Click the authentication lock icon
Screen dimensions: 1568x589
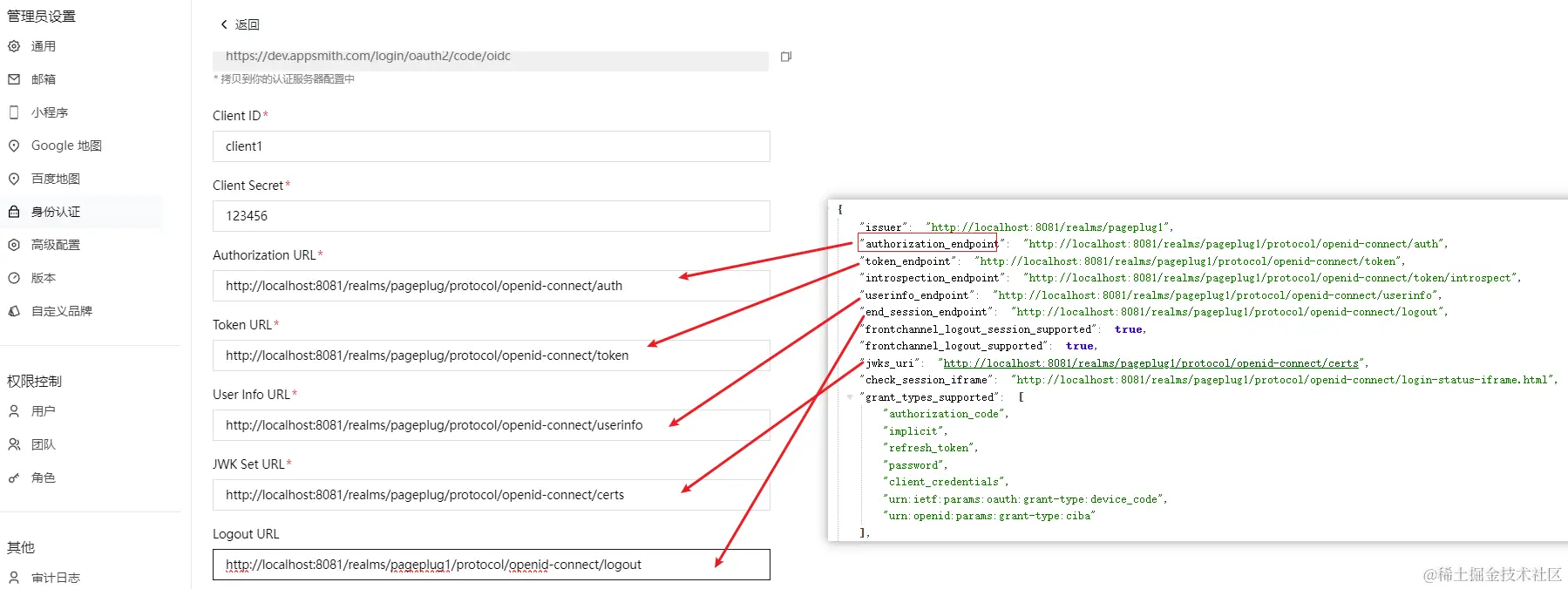[14, 212]
